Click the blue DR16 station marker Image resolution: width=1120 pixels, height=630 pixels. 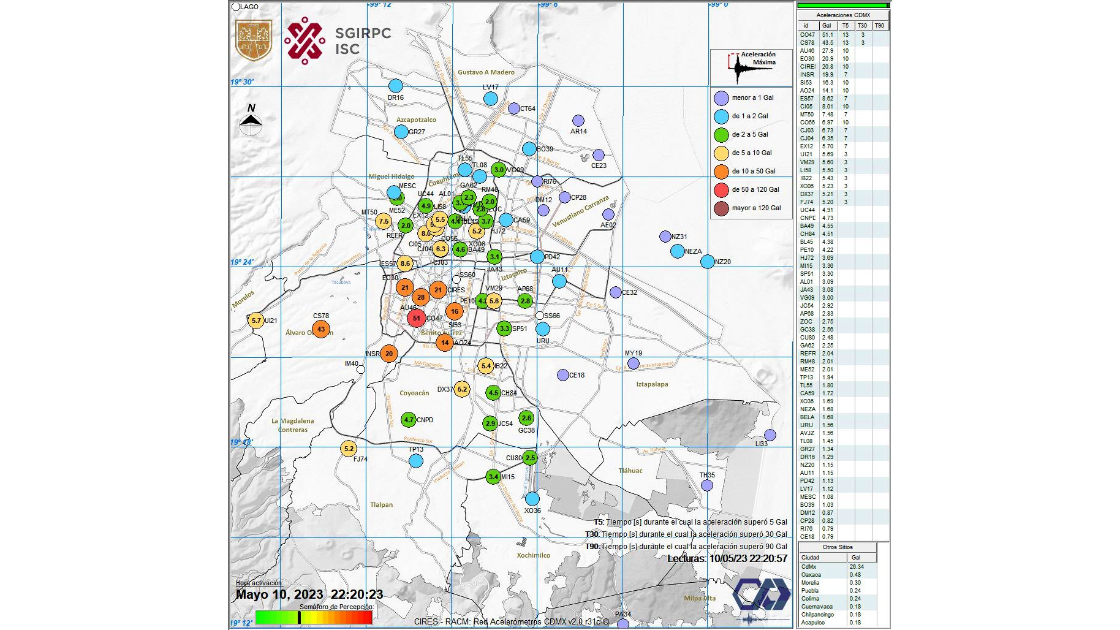(x=397, y=87)
